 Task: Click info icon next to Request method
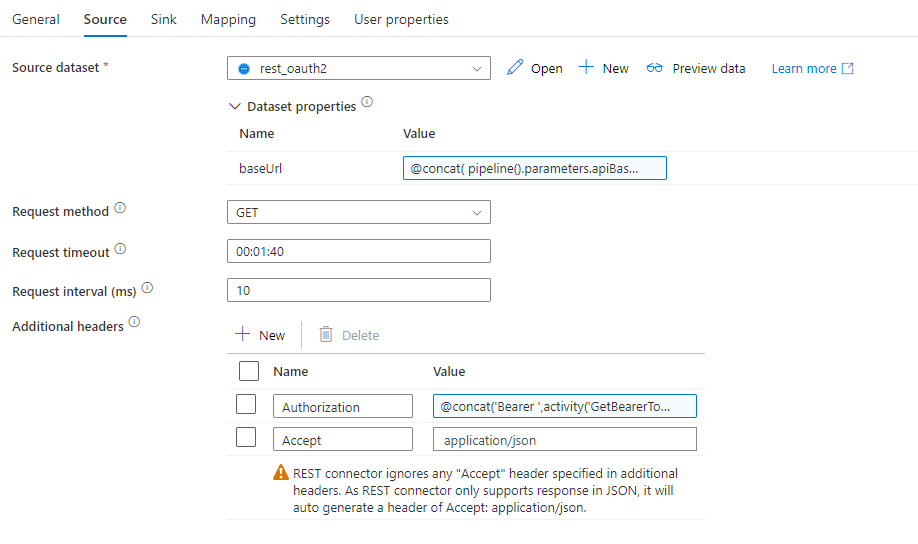pyautogui.click(x=120, y=208)
